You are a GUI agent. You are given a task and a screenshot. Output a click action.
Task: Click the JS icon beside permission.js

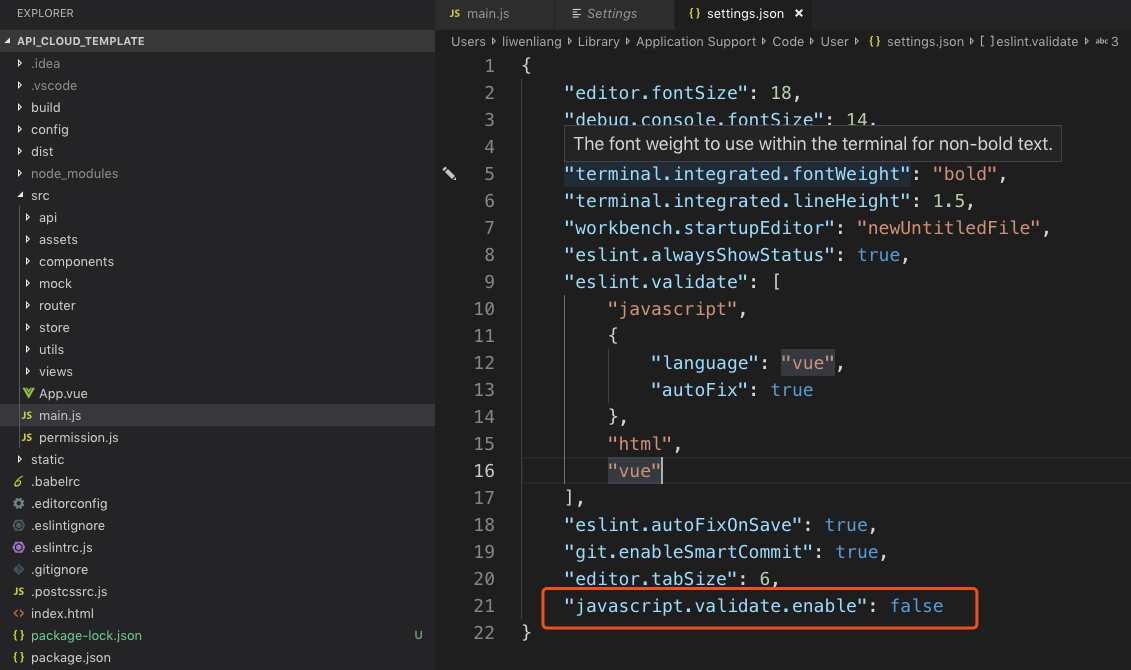(27, 438)
